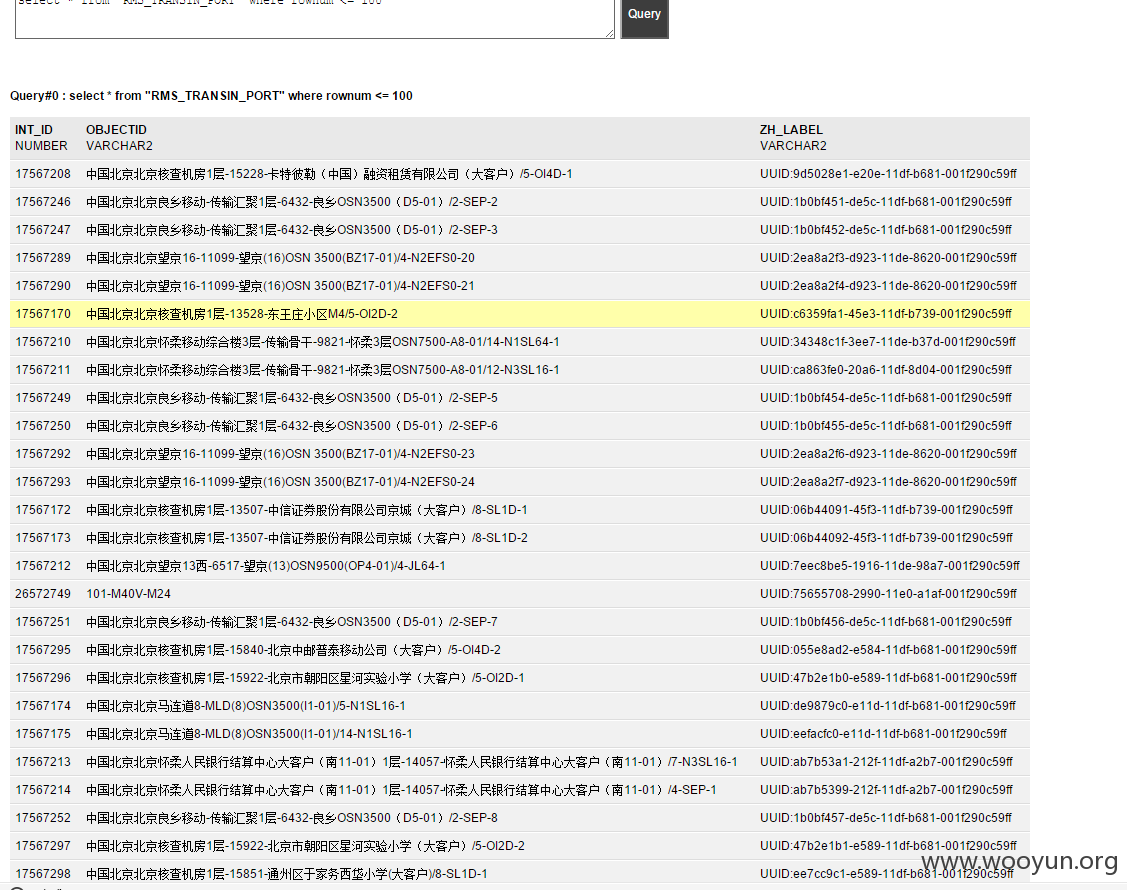Select INT_ID cell 17567250
The height and width of the screenshot is (890, 1127).
click(43, 426)
